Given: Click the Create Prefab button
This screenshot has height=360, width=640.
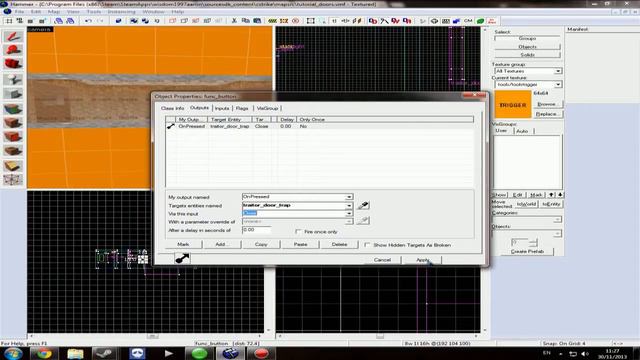Looking at the screenshot, I should [x=527, y=251].
